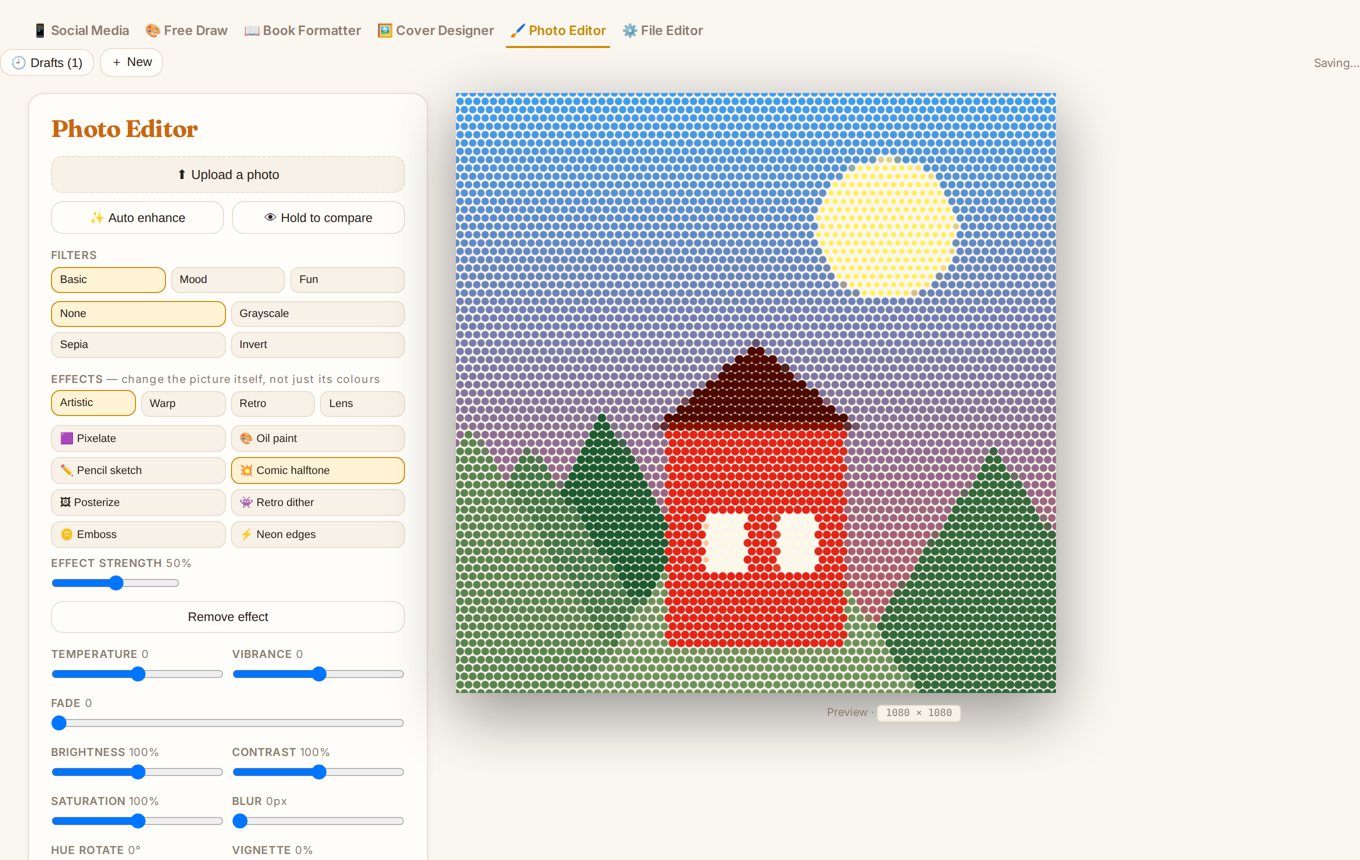Switch to Retro effects group
The image size is (1360, 860).
coord(272,403)
